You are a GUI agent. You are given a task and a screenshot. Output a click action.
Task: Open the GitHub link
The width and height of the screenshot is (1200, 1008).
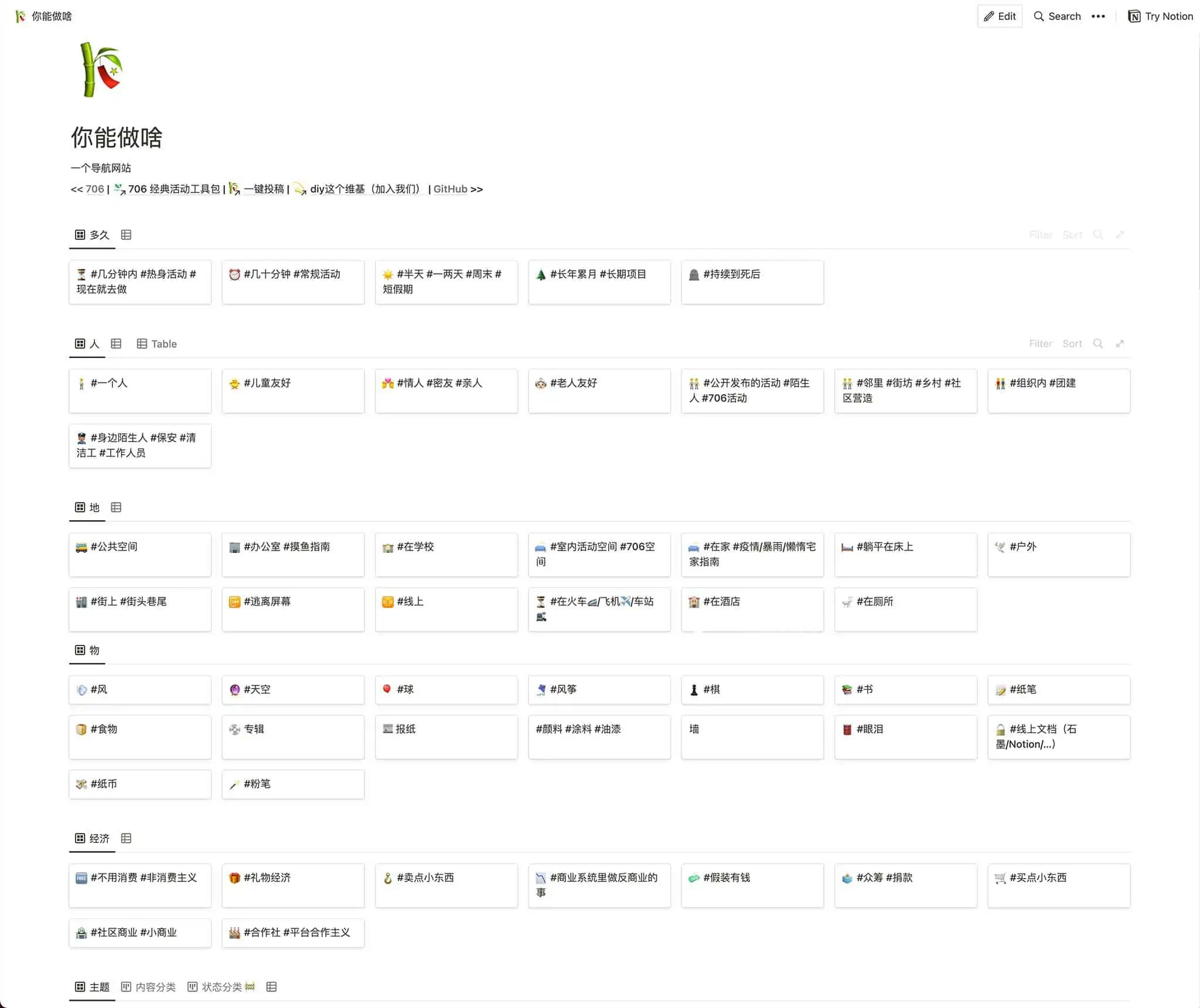pyautogui.click(x=450, y=189)
